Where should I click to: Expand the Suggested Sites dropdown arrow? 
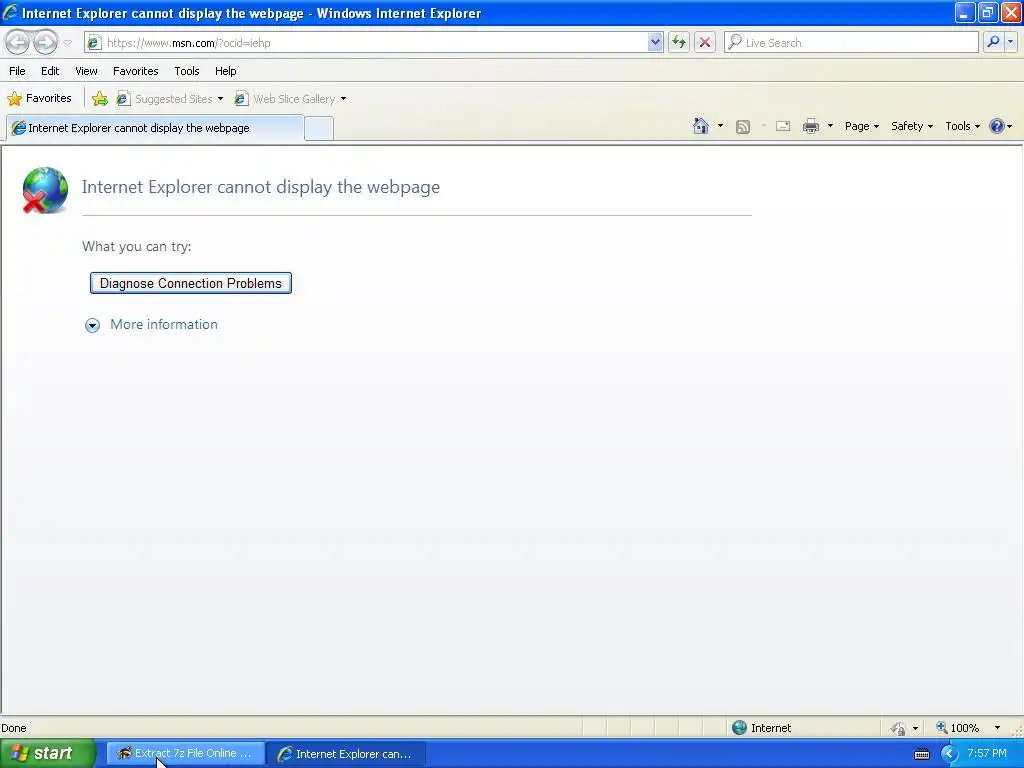pyautogui.click(x=220, y=99)
